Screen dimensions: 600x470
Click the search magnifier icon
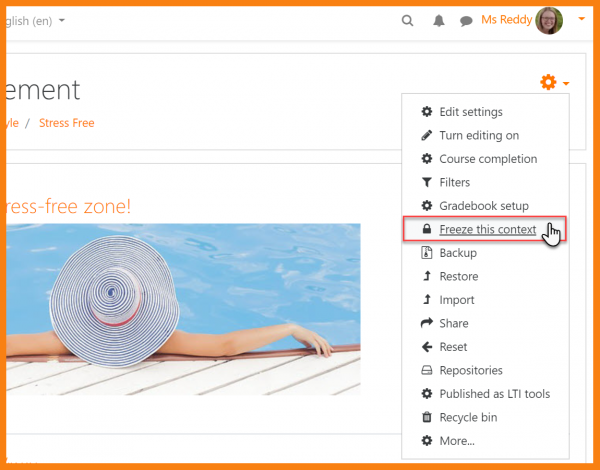point(407,20)
